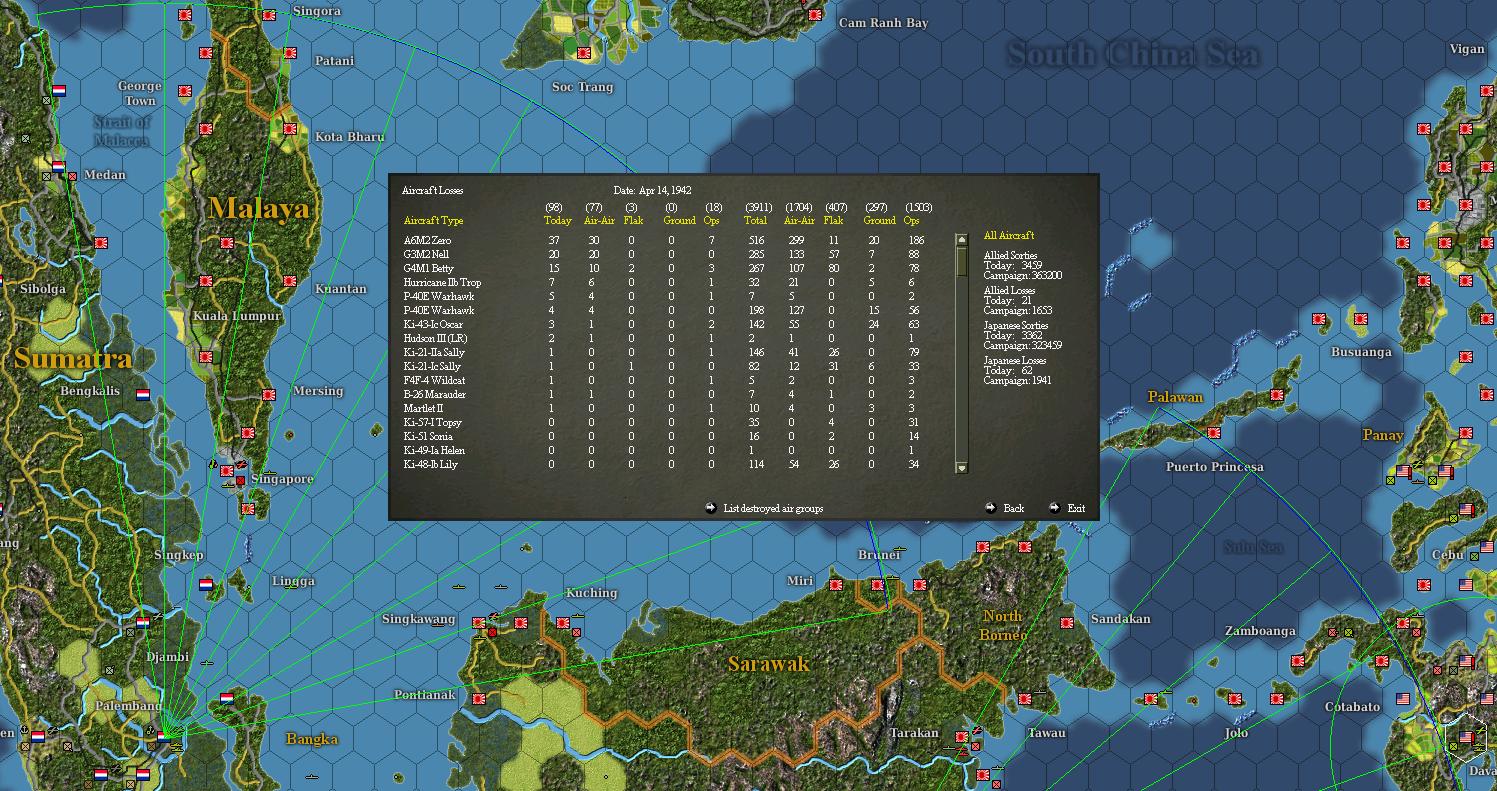
Task: Select the Hurricane IIb Trop row
Action: pyautogui.click(x=663, y=282)
